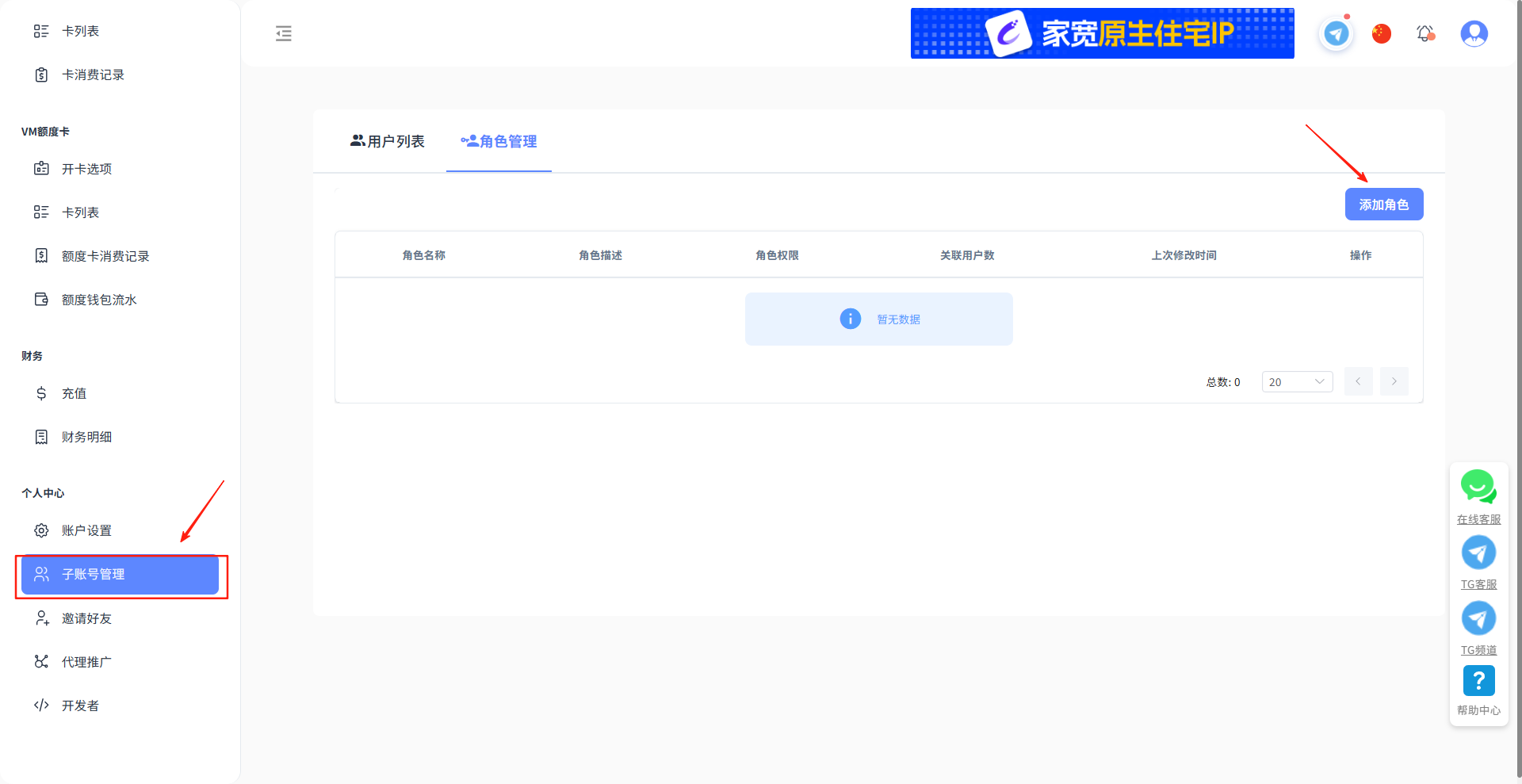Open 邀请好友 from the sidebar
1522x784 pixels.
coord(87,618)
